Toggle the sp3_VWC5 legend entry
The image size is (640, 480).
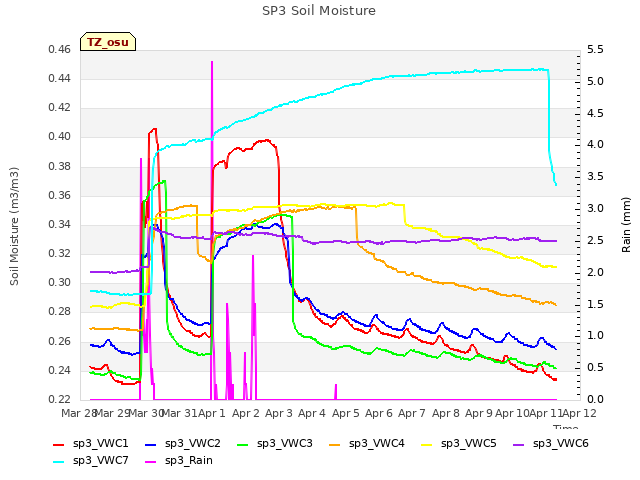pyautogui.click(x=459, y=444)
